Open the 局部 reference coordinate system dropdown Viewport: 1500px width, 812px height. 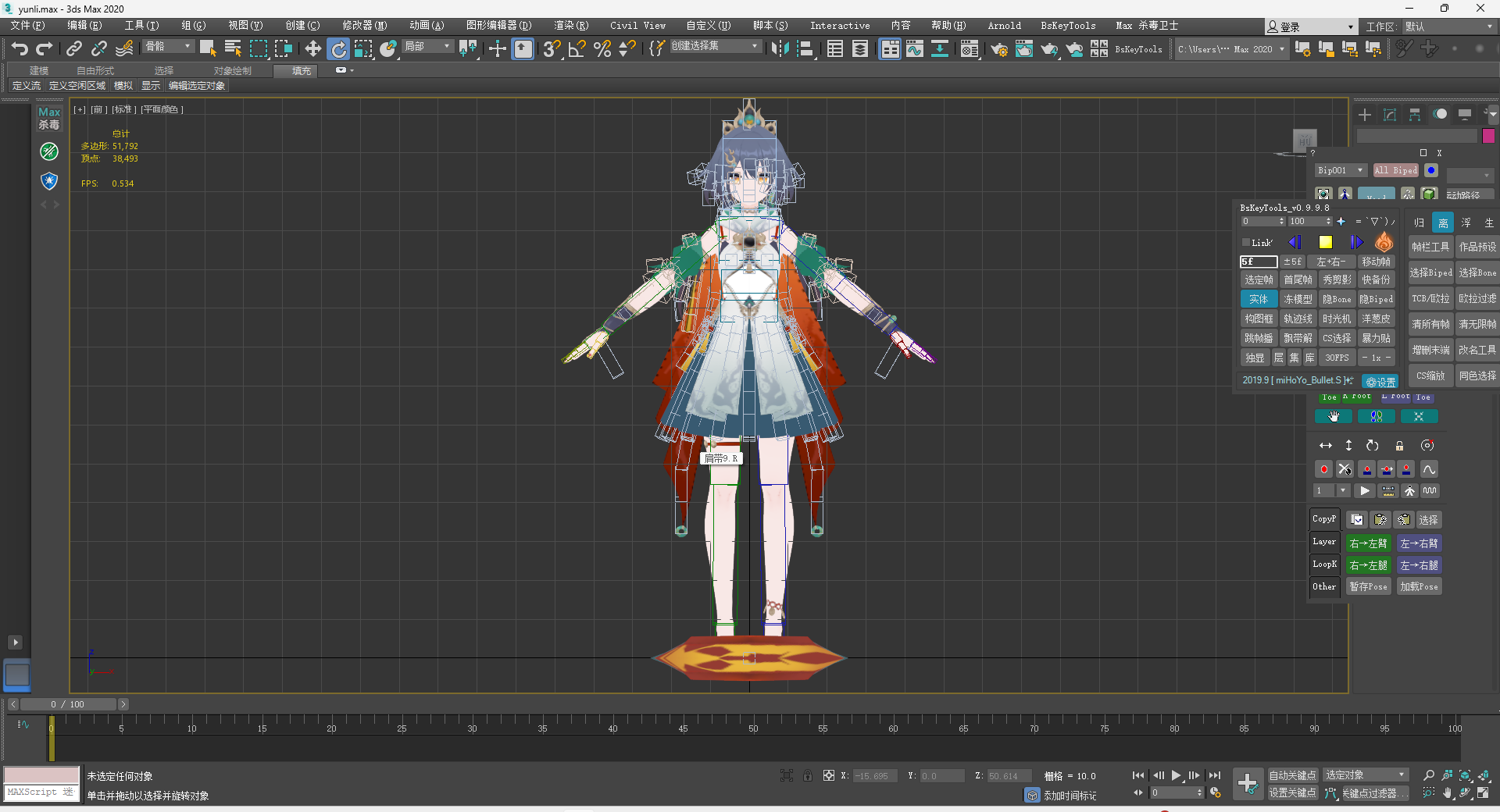coord(427,47)
